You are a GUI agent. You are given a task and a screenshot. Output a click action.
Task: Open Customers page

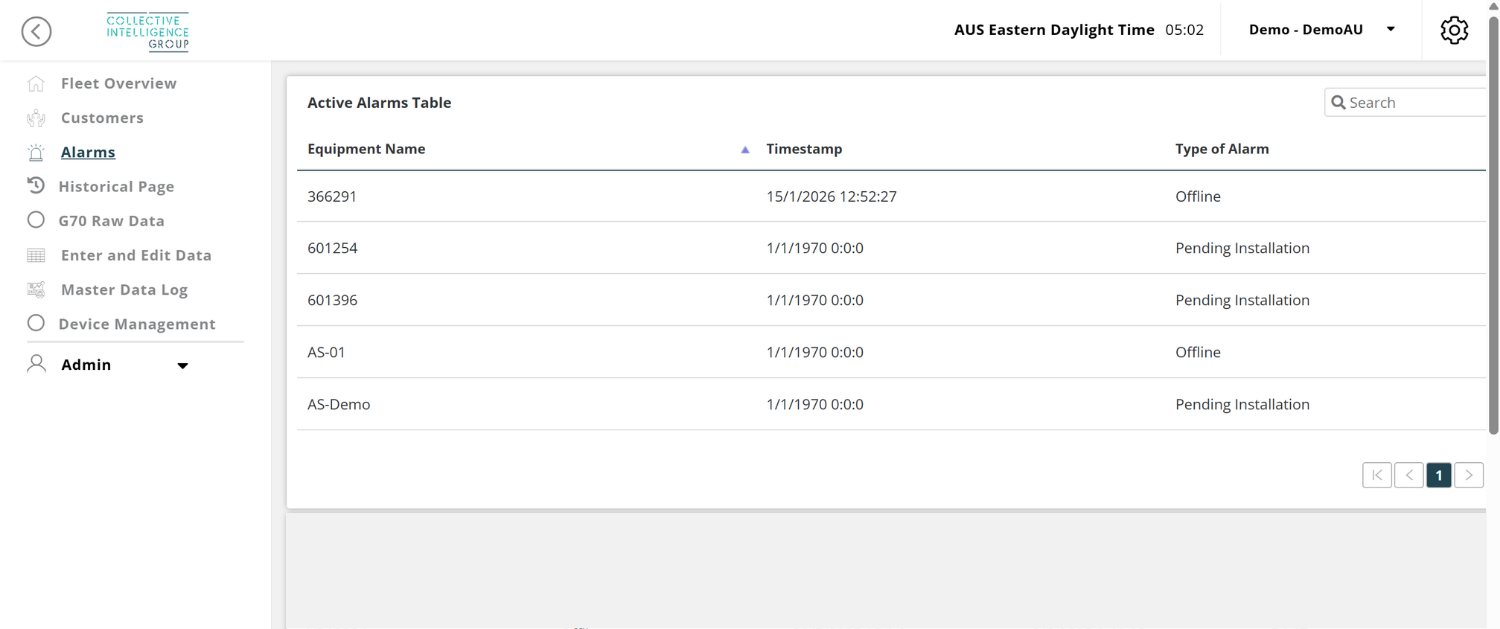tap(102, 118)
